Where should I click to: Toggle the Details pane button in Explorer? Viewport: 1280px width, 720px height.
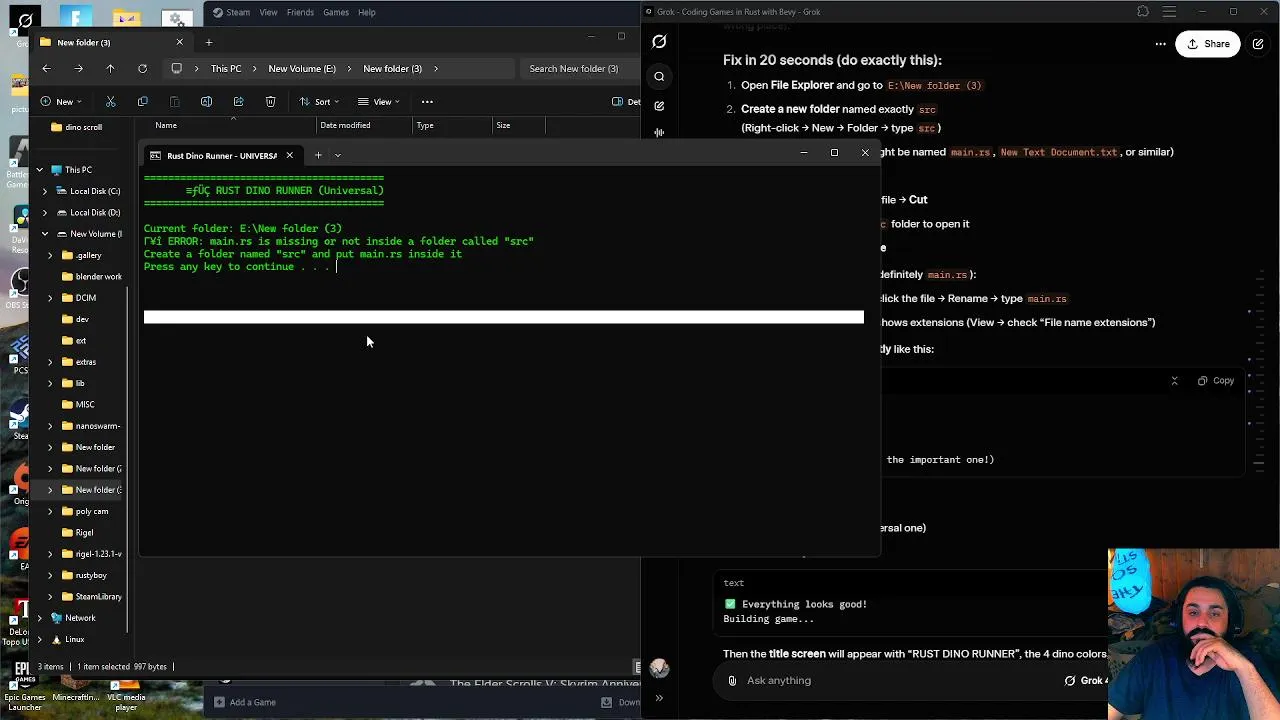coord(626,101)
